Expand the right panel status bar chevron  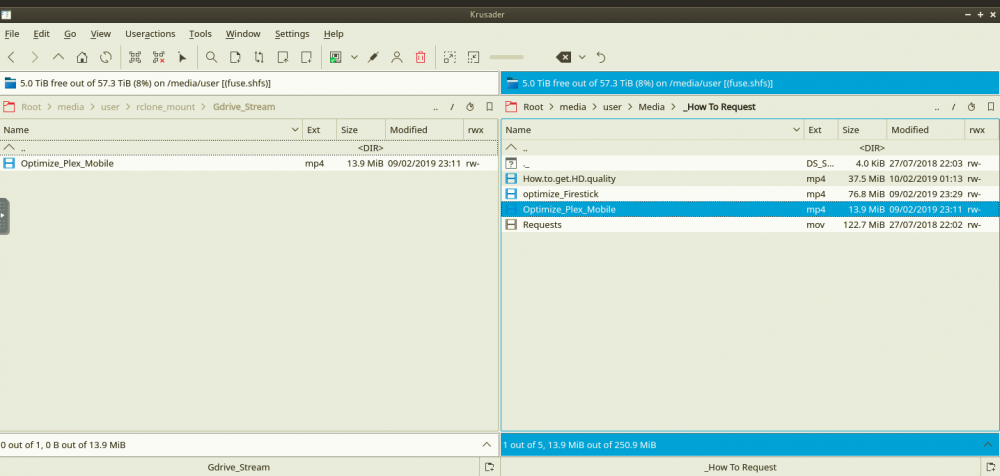988,445
